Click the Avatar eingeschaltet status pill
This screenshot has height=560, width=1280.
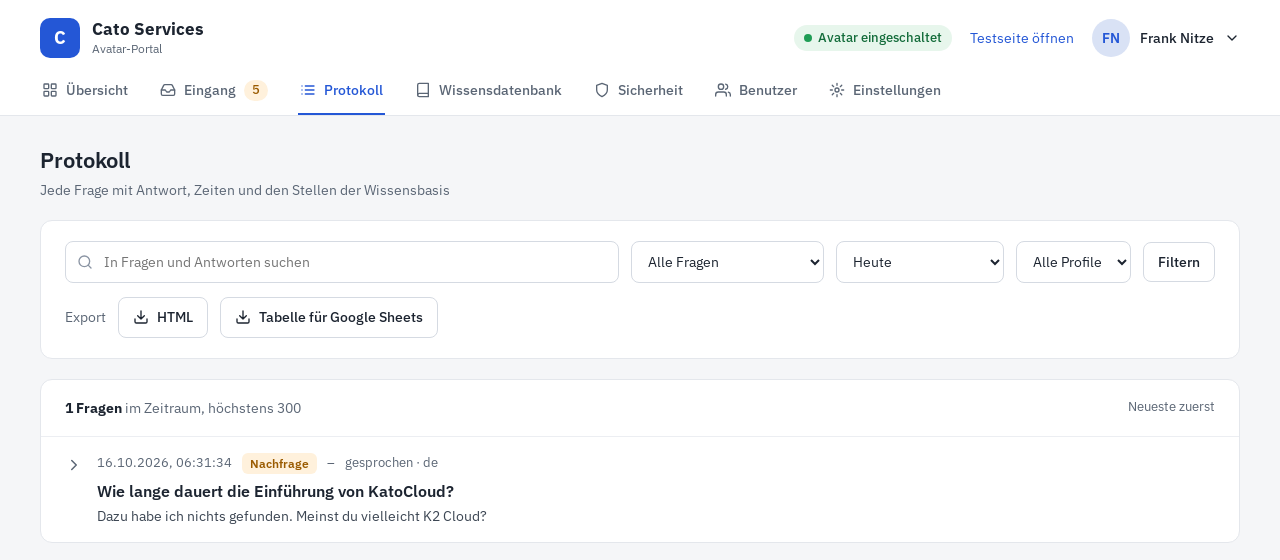(873, 38)
